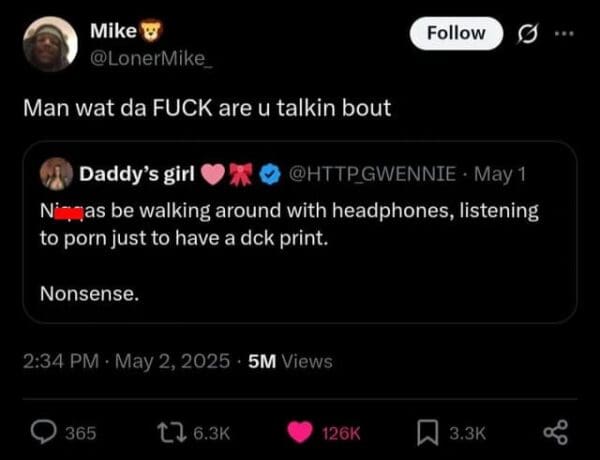Open the @HTTP_GWENNIE profile handle
The image size is (600, 460).
tap(373, 174)
